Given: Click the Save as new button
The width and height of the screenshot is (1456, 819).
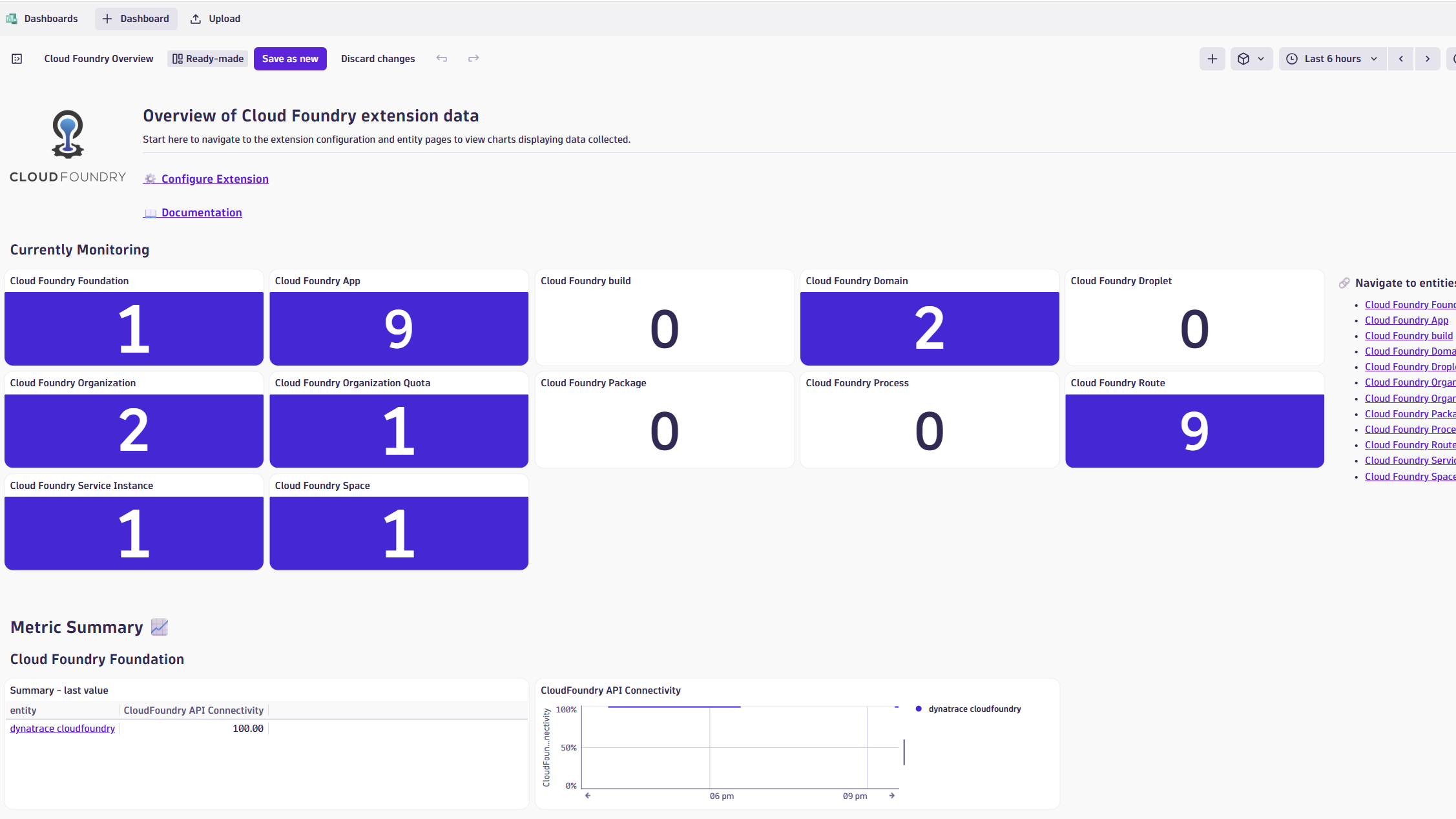Looking at the screenshot, I should click(x=290, y=58).
